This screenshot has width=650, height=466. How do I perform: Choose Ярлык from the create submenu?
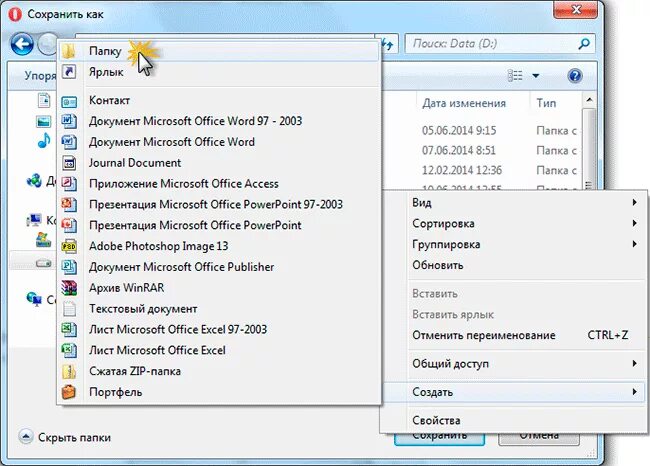[x=219, y=72]
